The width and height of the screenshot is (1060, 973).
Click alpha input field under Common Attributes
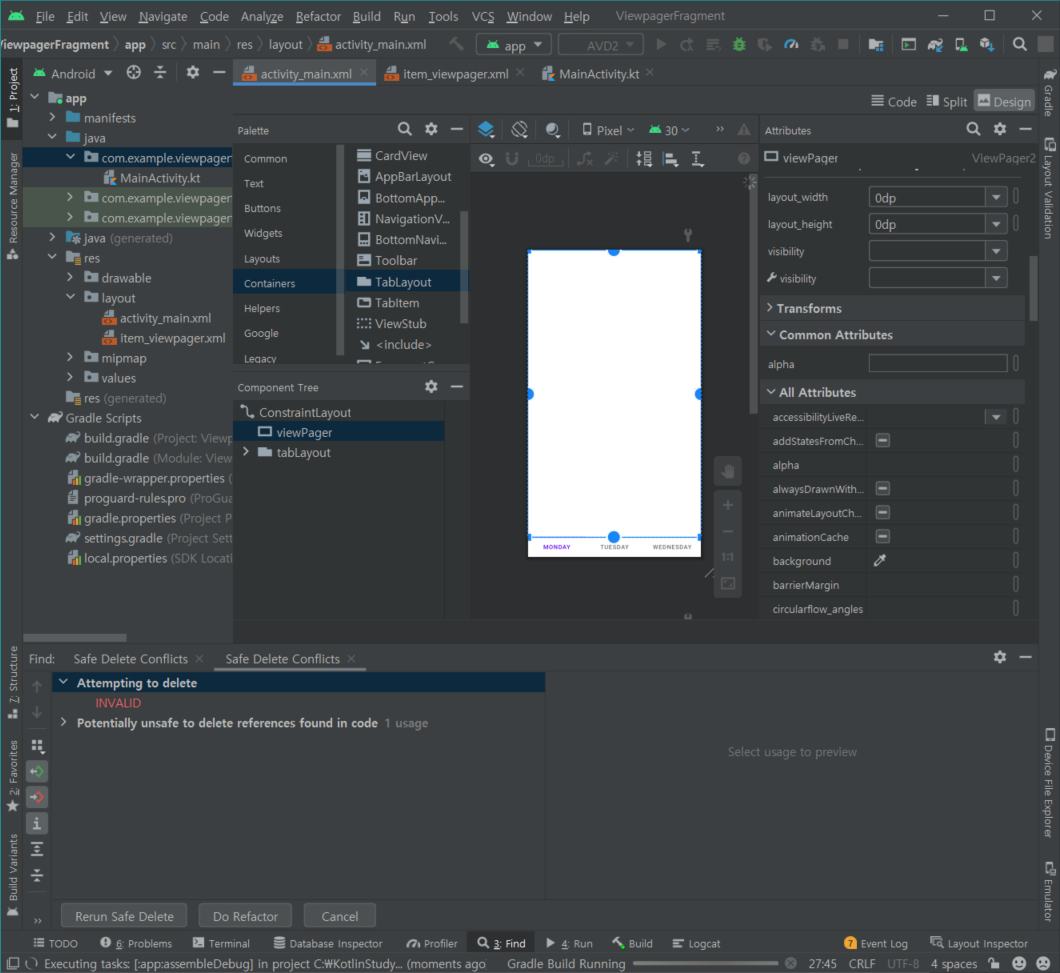coord(938,364)
